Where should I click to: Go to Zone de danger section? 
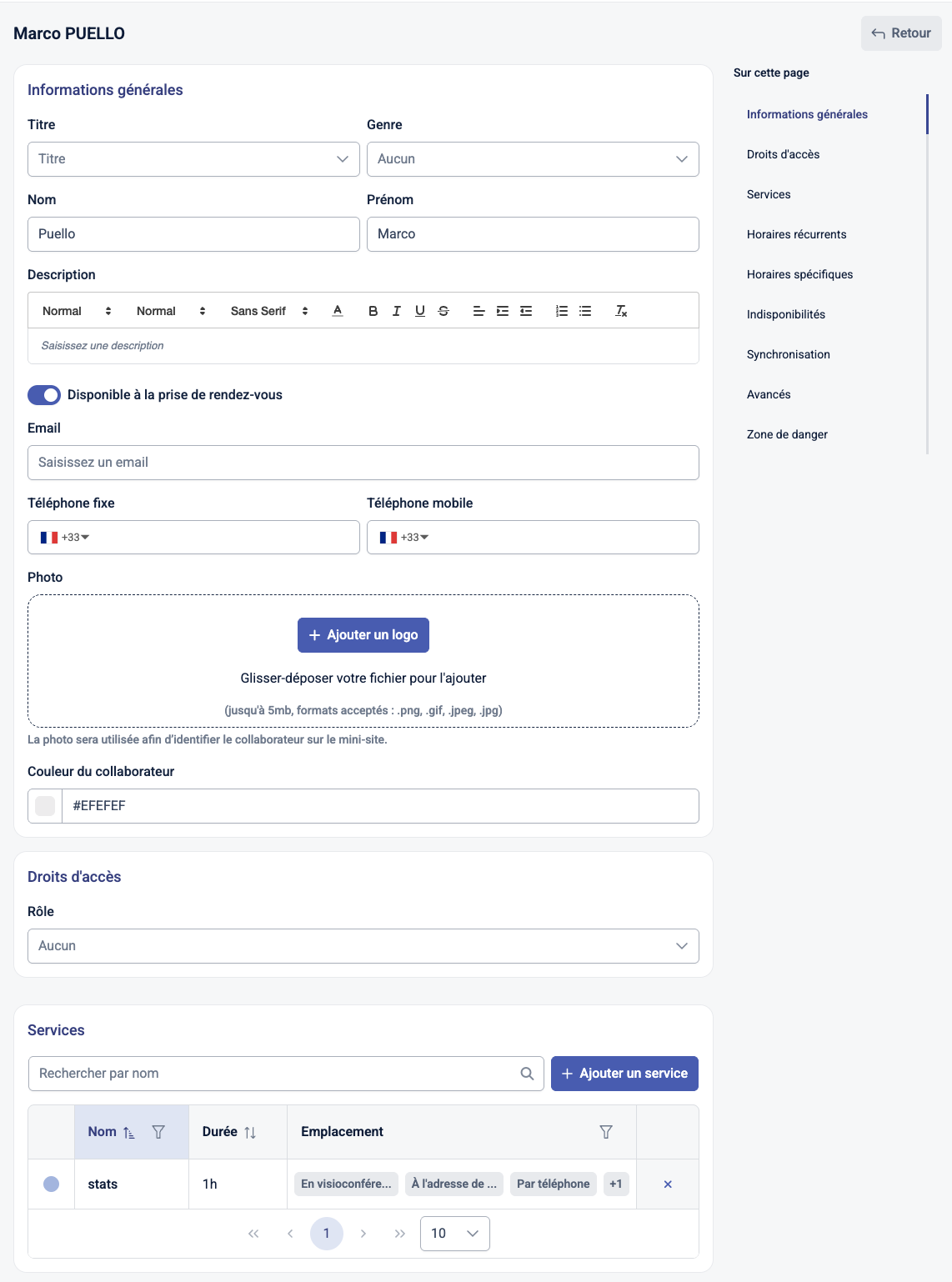point(787,434)
